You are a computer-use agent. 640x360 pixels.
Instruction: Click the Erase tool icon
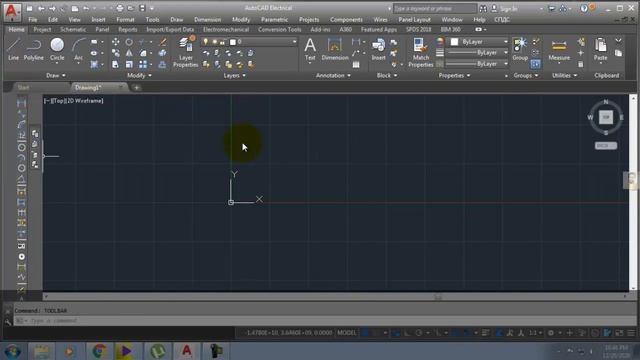click(x=162, y=42)
